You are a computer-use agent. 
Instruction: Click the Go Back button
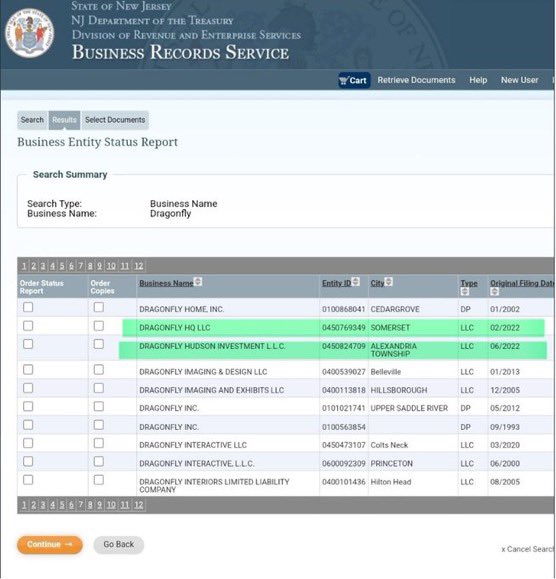point(119,545)
